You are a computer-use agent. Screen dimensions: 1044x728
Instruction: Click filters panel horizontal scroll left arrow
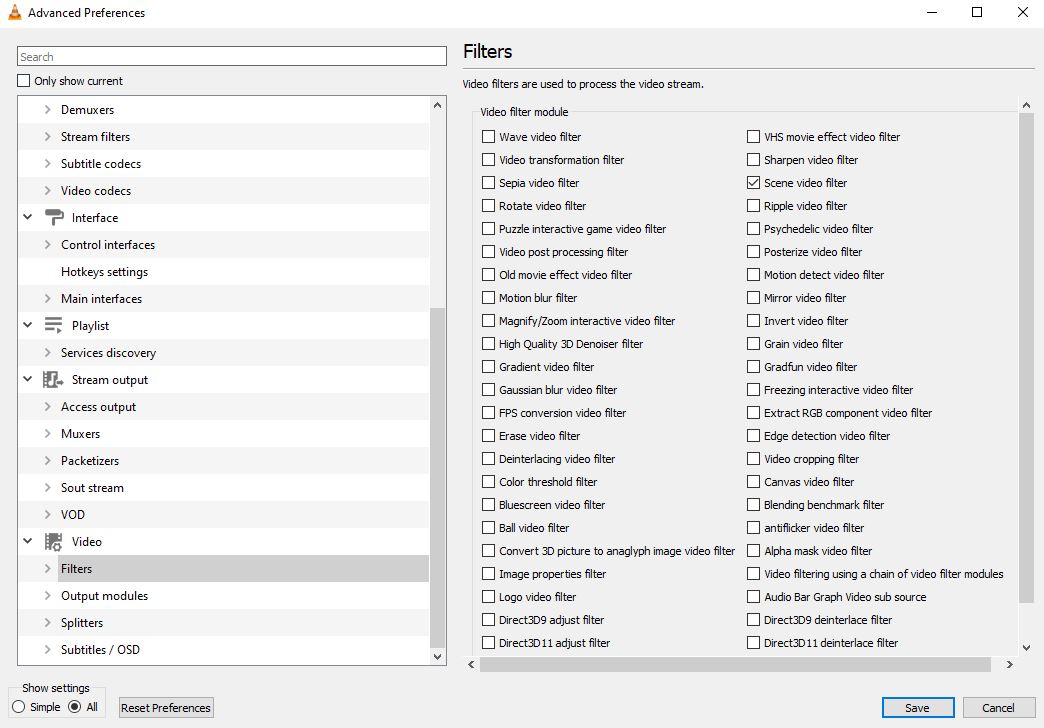[x=471, y=664]
